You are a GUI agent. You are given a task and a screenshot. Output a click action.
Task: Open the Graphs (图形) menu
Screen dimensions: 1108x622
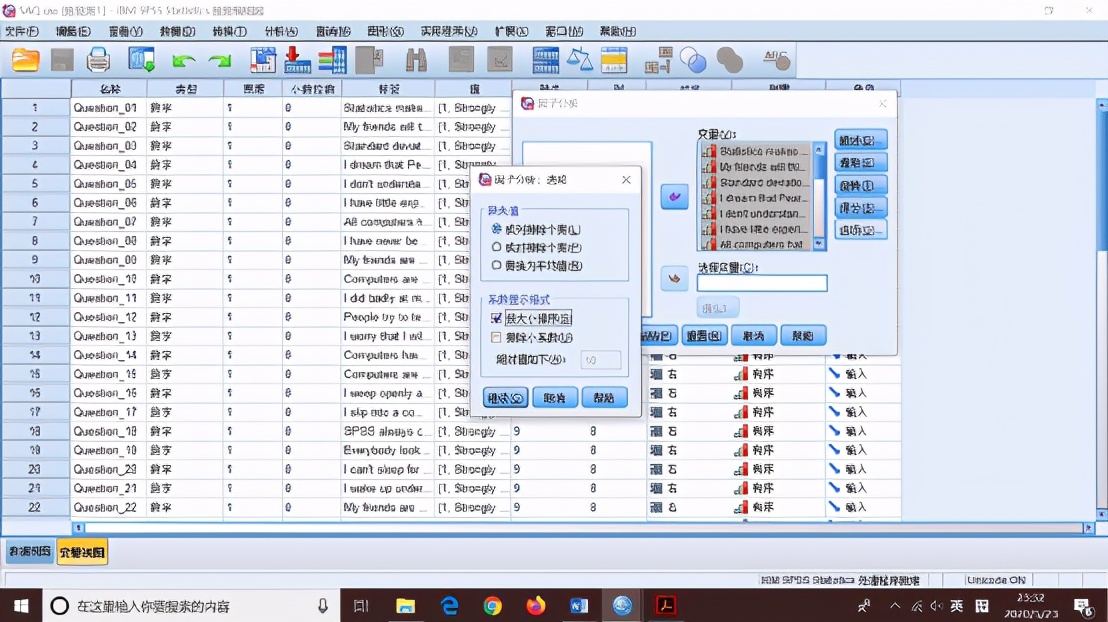(385, 31)
